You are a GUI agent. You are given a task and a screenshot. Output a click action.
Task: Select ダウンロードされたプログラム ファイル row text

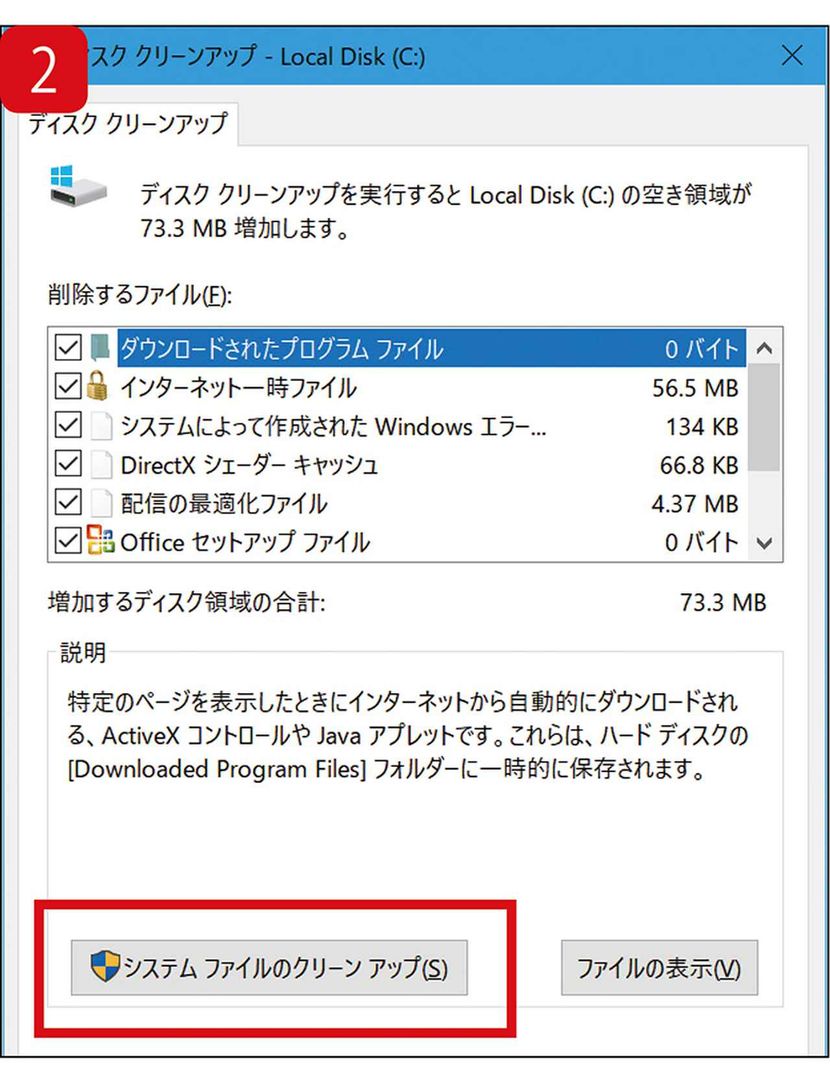click(x=281, y=349)
